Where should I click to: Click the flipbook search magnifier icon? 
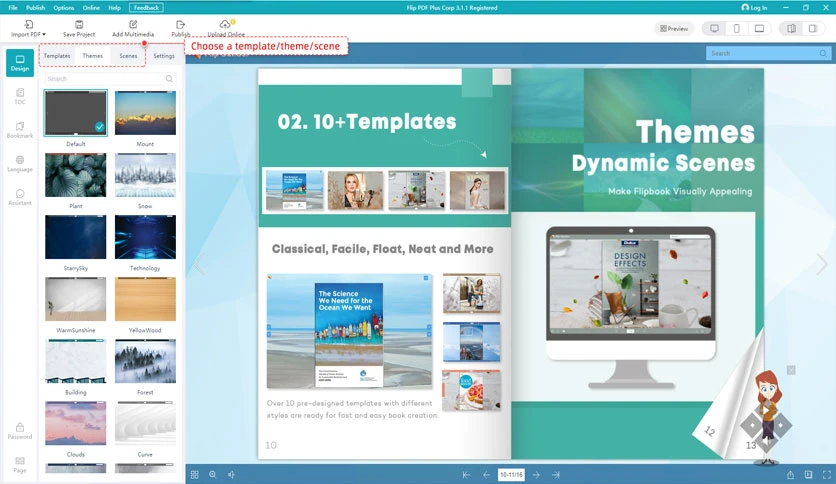pyautogui.click(x=823, y=53)
